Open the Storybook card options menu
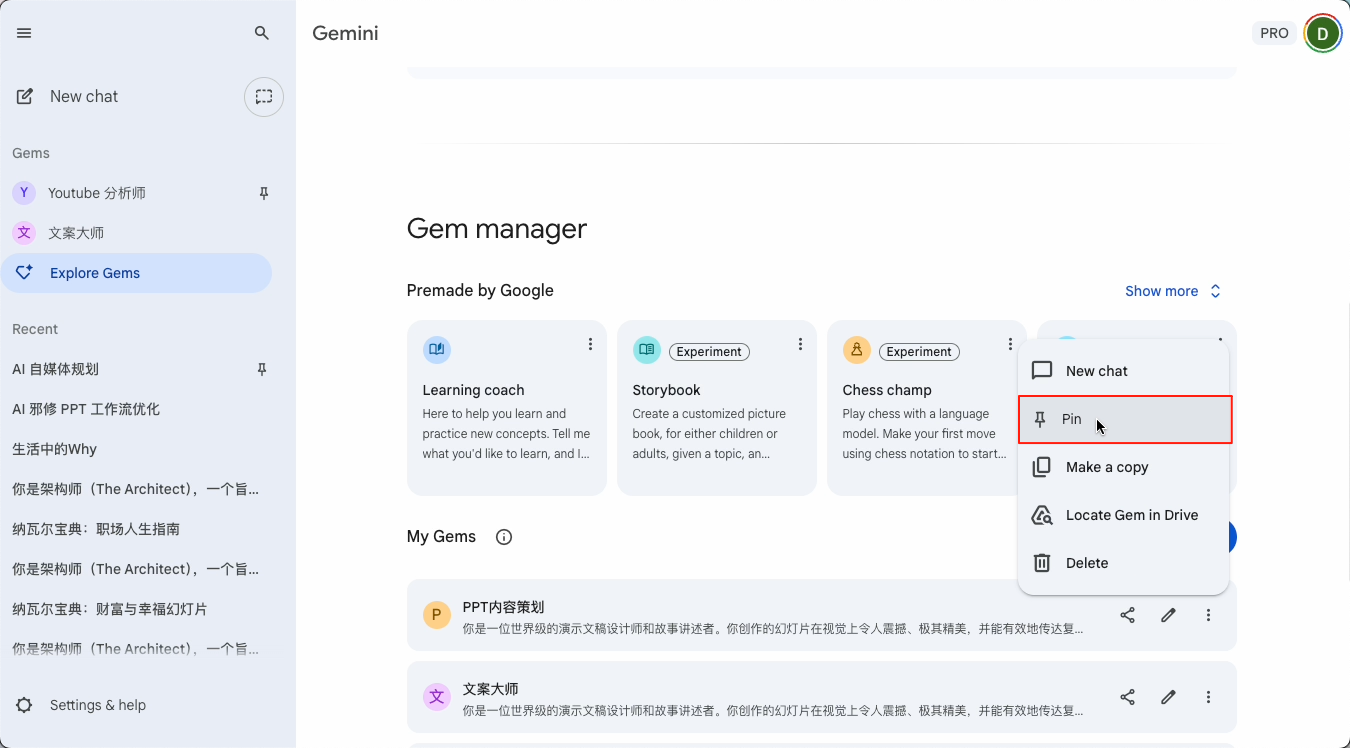1350x748 pixels. click(x=800, y=344)
